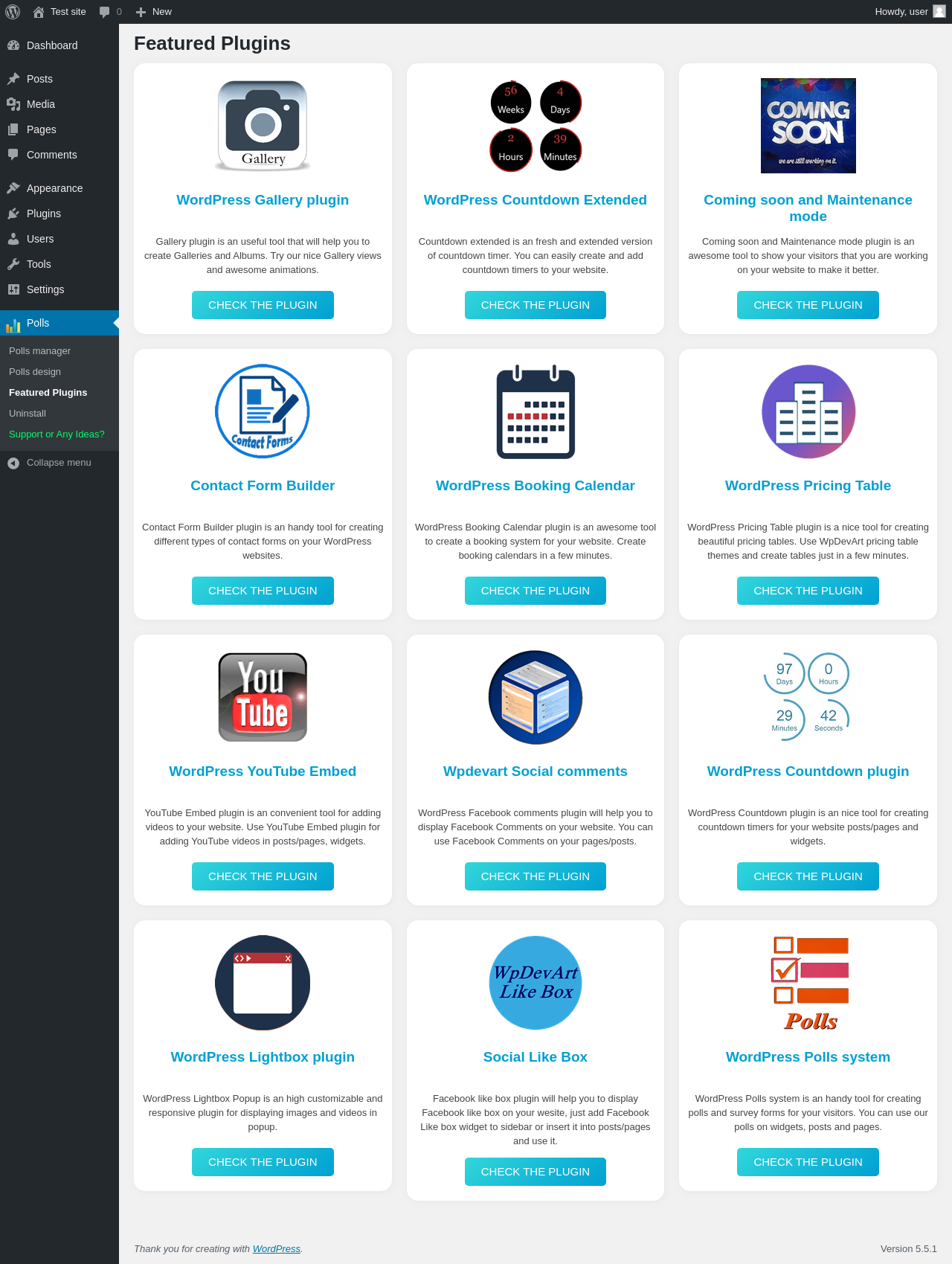Open the Social Like Box title link
The height and width of the screenshot is (1264, 952).
coord(535,1057)
